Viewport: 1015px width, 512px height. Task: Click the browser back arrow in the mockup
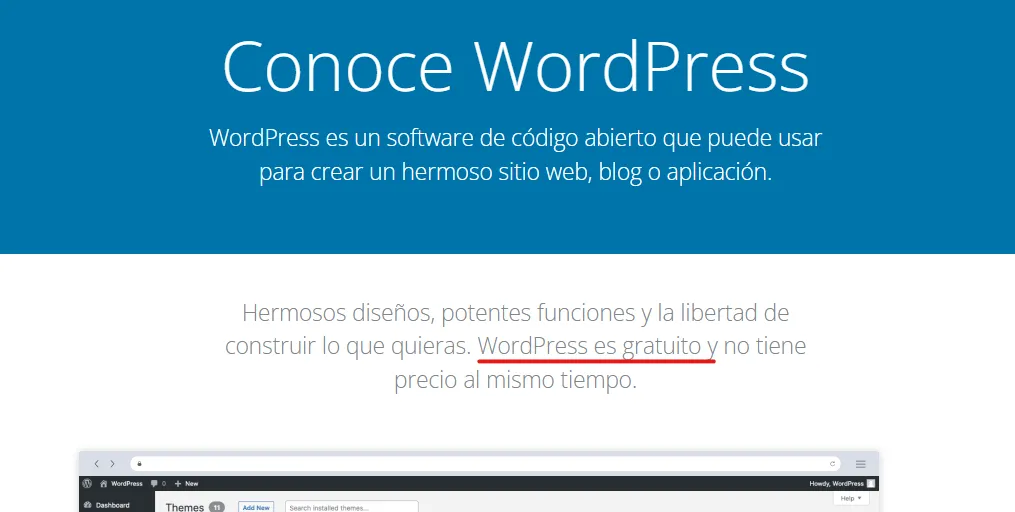point(96,463)
